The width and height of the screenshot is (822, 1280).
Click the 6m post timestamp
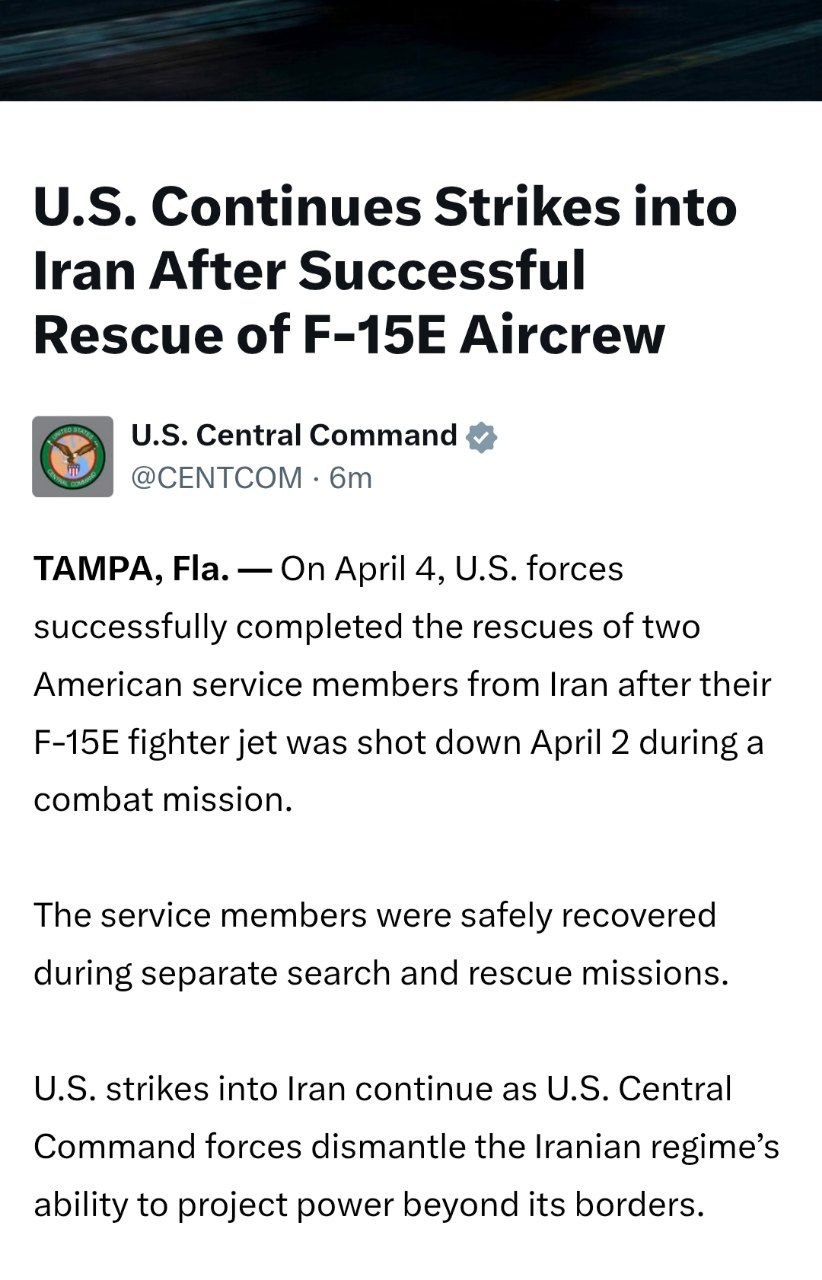point(350,478)
